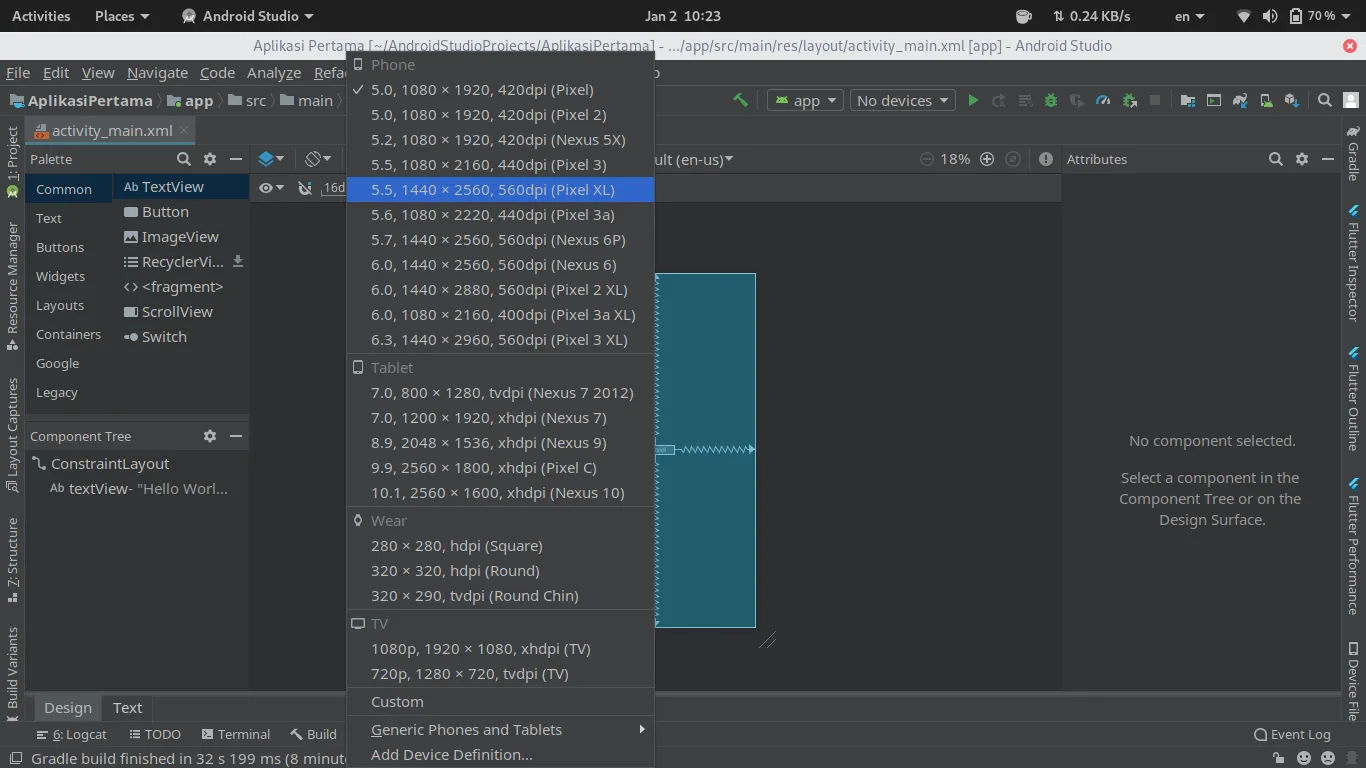
Task: Open the Palette settings gear
Action: click(x=210, y=159)
